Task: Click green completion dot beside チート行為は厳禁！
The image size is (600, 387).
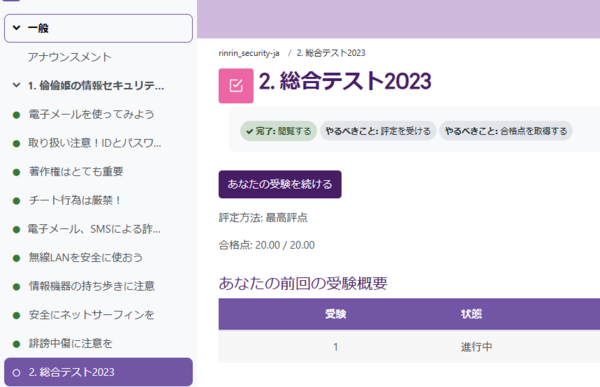Action: [16, 201]
